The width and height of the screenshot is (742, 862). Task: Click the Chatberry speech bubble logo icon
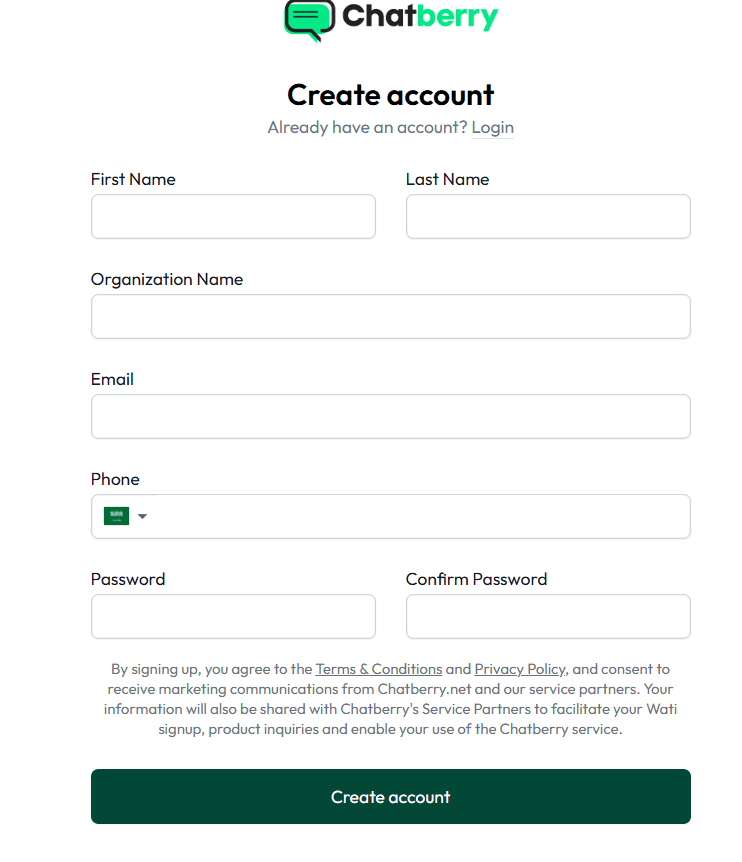pyautogui.click(x=309, y=18)
